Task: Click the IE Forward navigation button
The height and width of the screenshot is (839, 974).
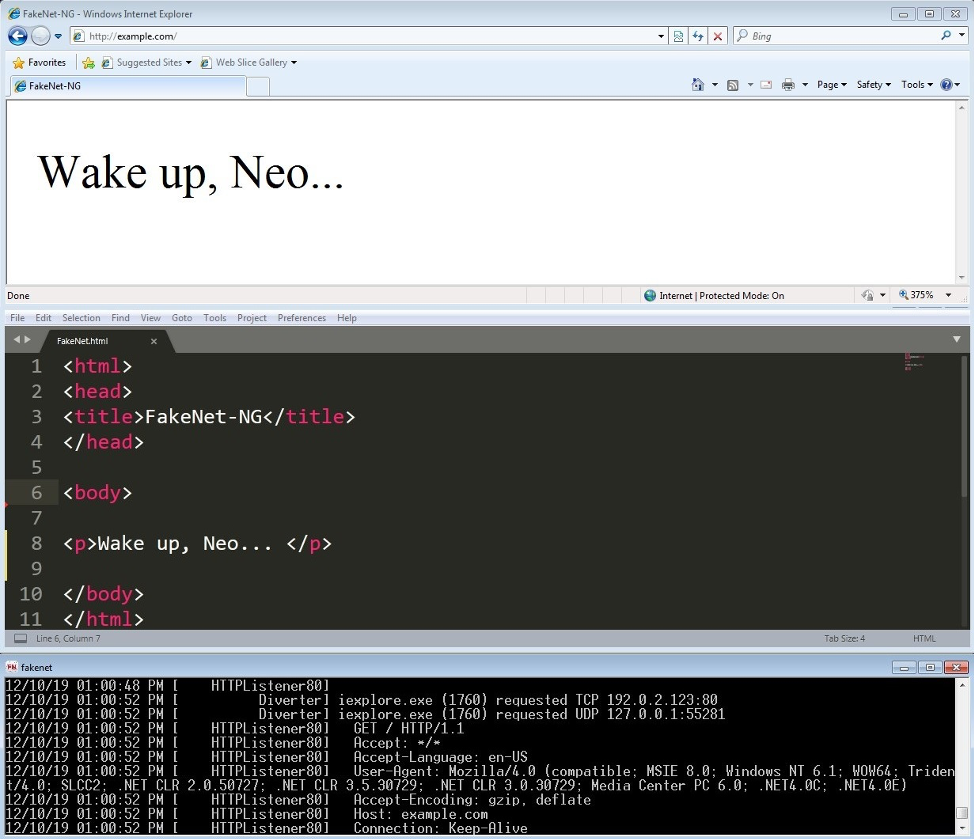Action: [40, 36]
